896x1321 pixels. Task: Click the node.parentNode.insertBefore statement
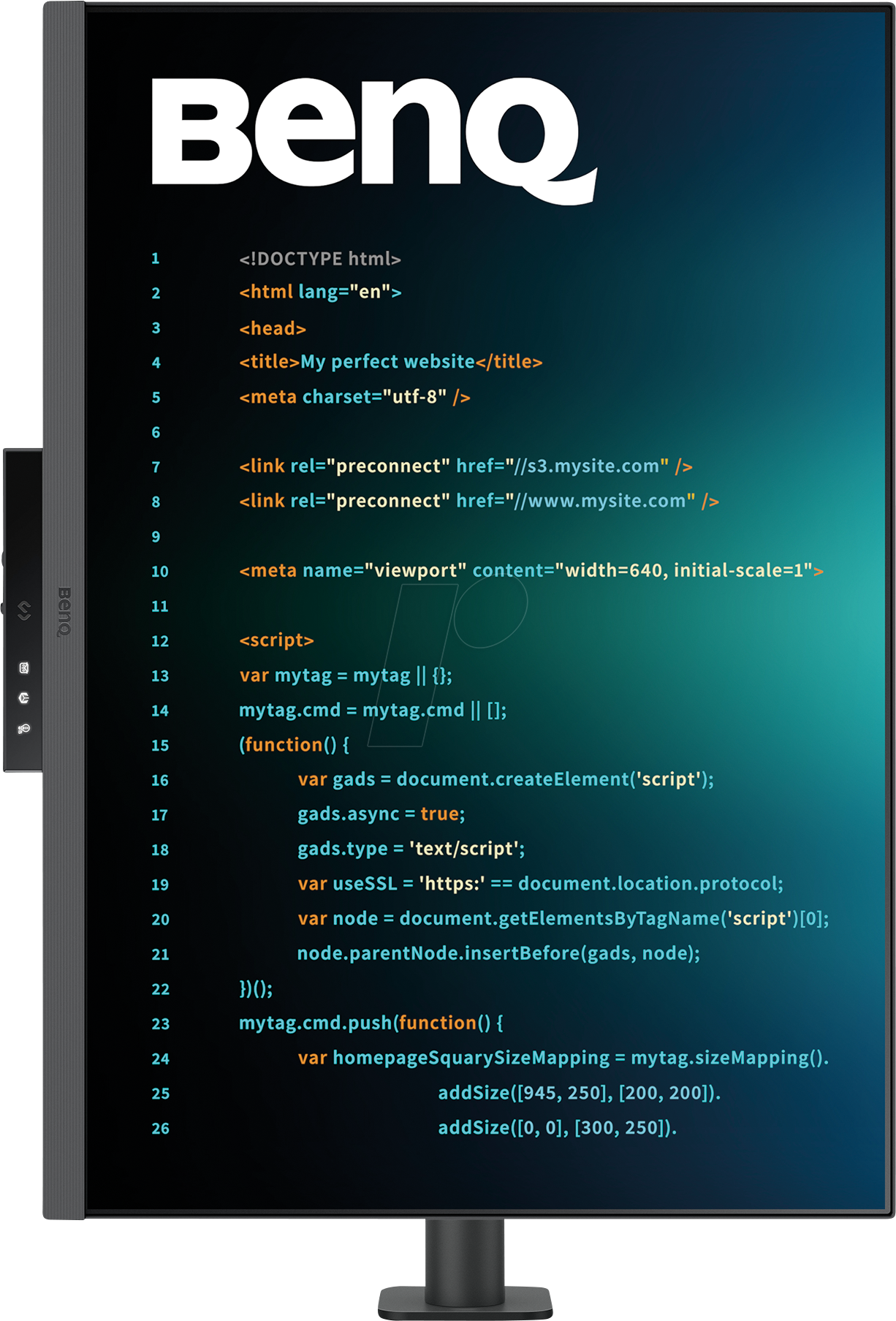(x=498, y=953)
